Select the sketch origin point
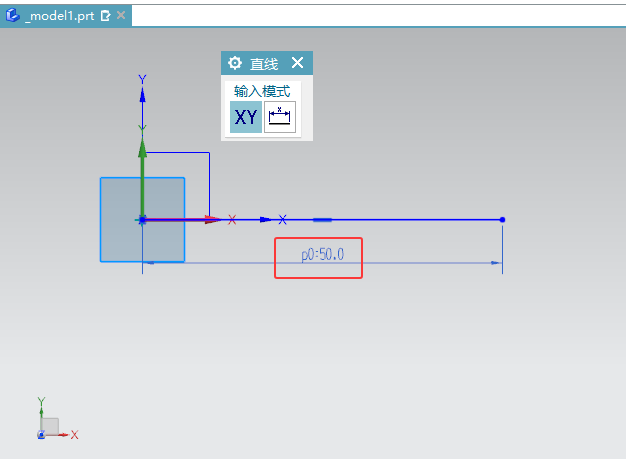 [142, 220]
